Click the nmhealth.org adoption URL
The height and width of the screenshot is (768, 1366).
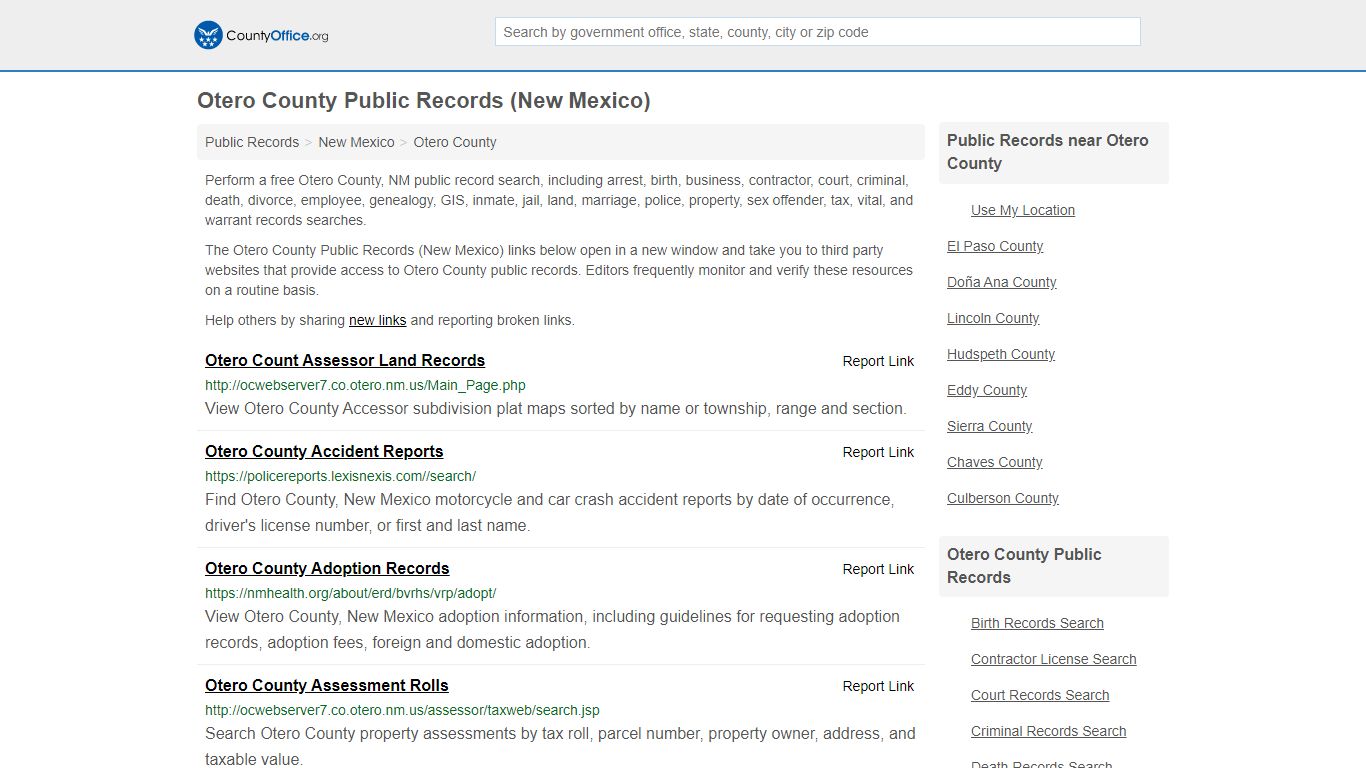pyautogui.click(x=350, y=593)
